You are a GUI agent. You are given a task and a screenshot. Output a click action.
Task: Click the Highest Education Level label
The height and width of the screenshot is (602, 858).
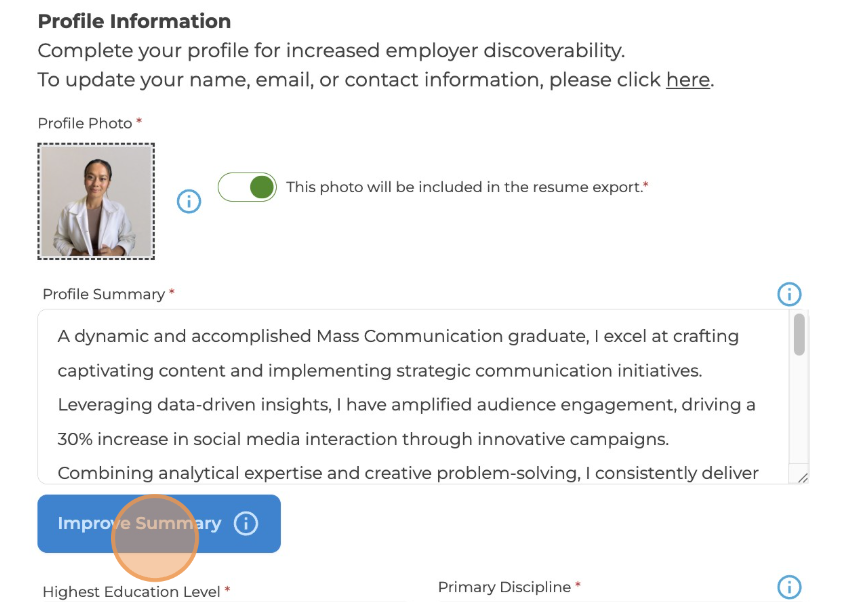(x=131, y=592)
